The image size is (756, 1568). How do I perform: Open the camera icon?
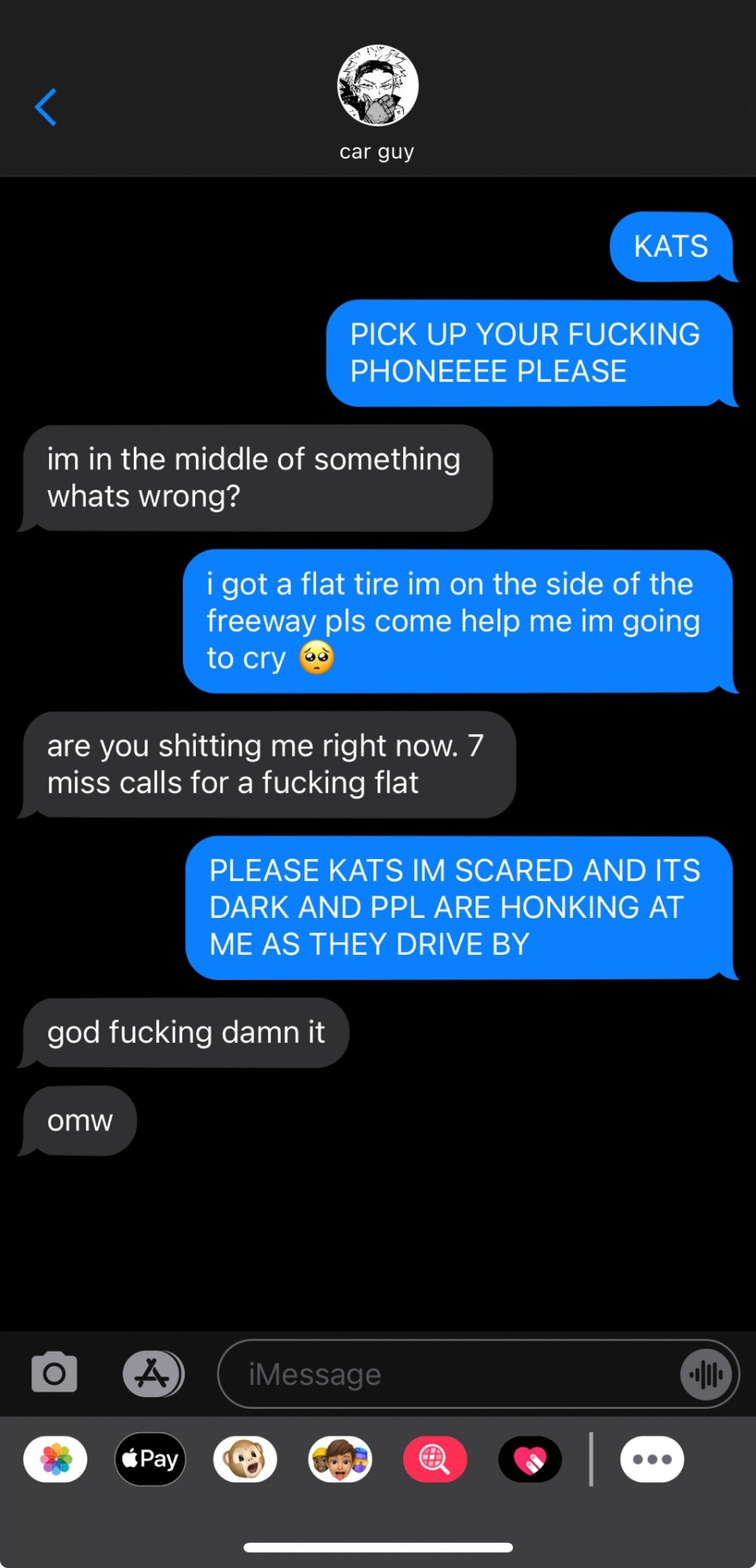pyautogui.click(x=55, y=1373)
